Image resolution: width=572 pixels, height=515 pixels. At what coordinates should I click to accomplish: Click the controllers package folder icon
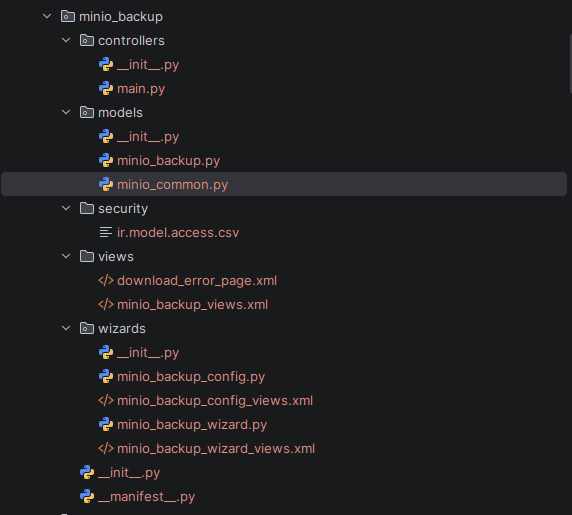coord(87,40)
